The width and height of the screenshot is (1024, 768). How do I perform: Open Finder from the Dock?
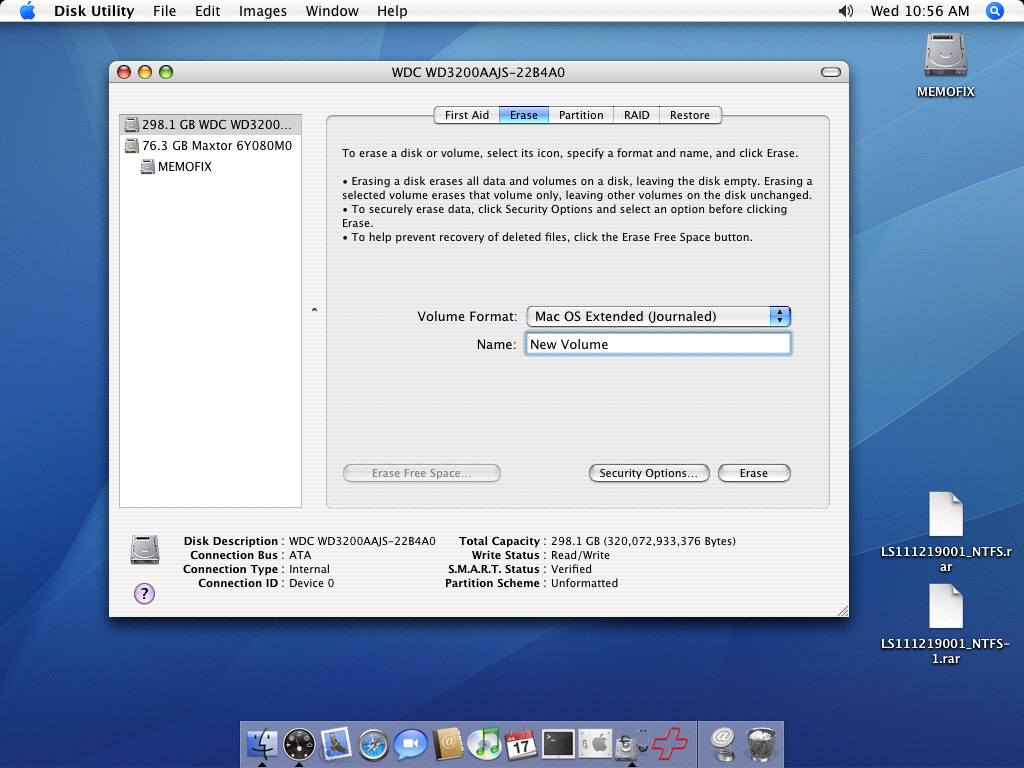263,744
